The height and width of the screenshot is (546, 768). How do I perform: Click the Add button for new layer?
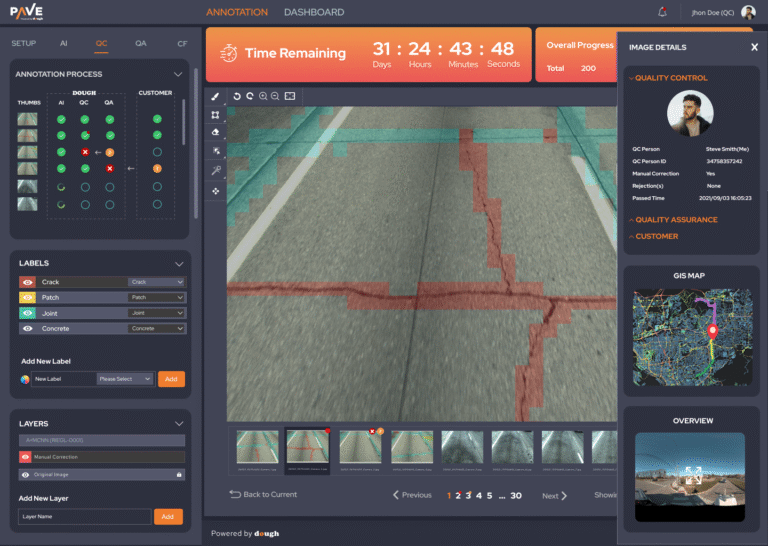point(167,516)
